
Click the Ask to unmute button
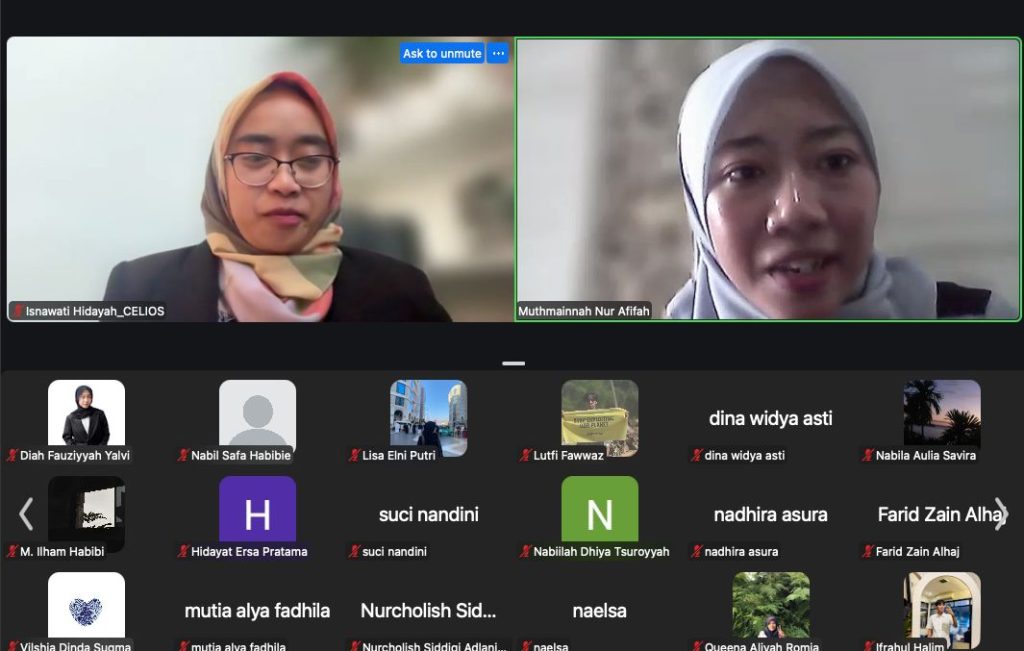click(x=442, y=53)
